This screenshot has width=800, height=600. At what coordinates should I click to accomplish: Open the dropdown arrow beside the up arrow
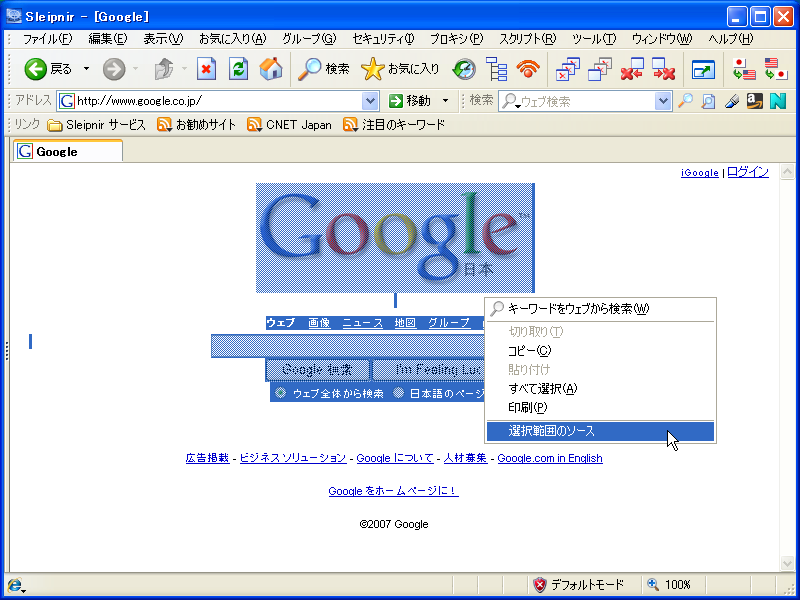[x=184, y=69]
